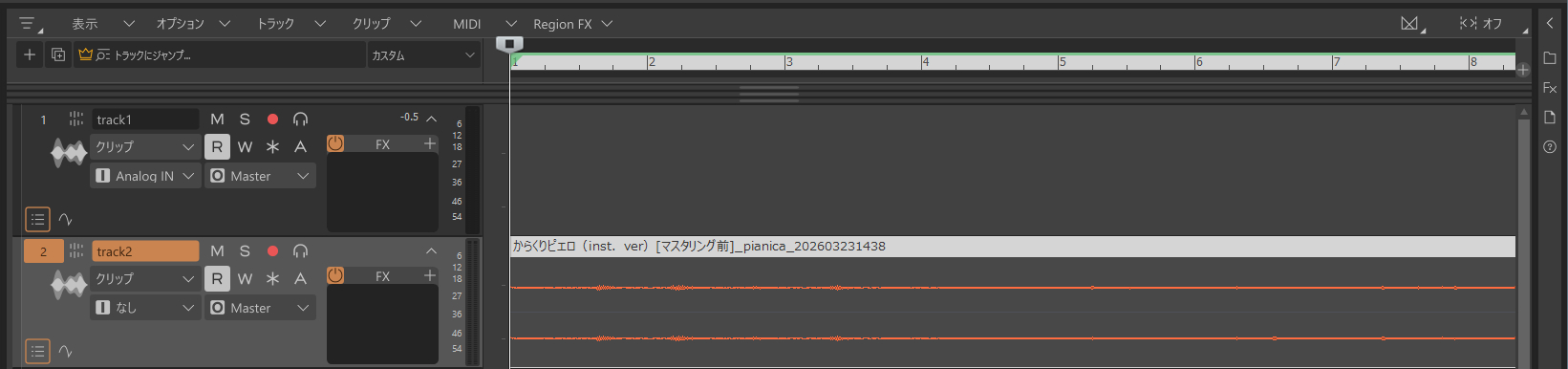Freeze track2 with the asterisk button
The image size is (1568, 369).
272,278
